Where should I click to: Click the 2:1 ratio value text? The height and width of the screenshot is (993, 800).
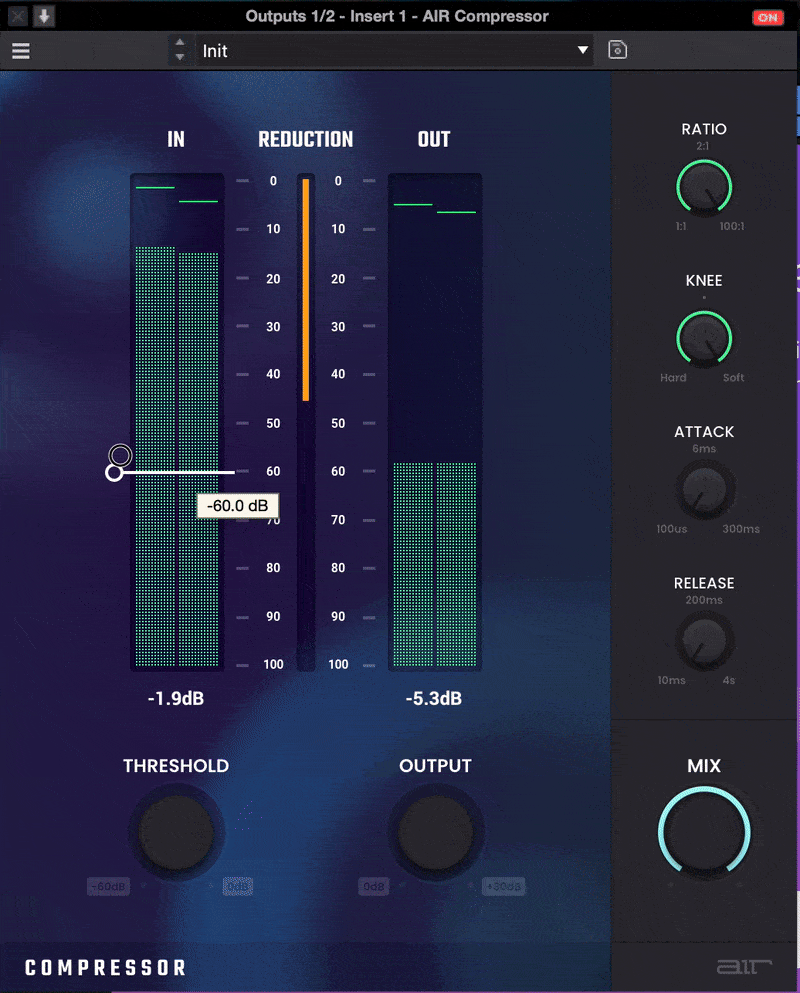(x=702, y=146)
